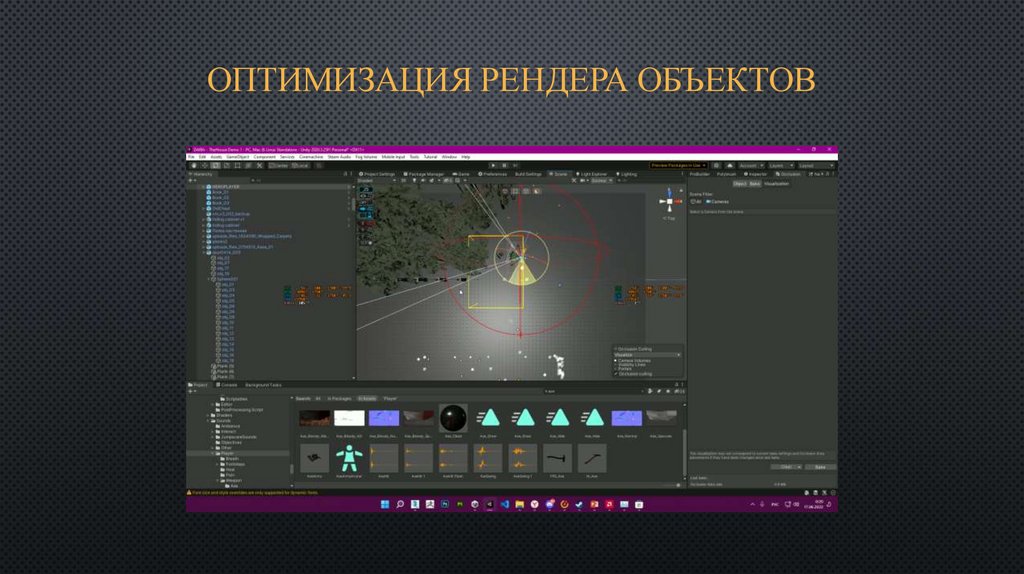The width and height of the screenshot is (1024, 574).
Task: Open the Gizmos dropdown in Scene view
Action: [602, 180]
